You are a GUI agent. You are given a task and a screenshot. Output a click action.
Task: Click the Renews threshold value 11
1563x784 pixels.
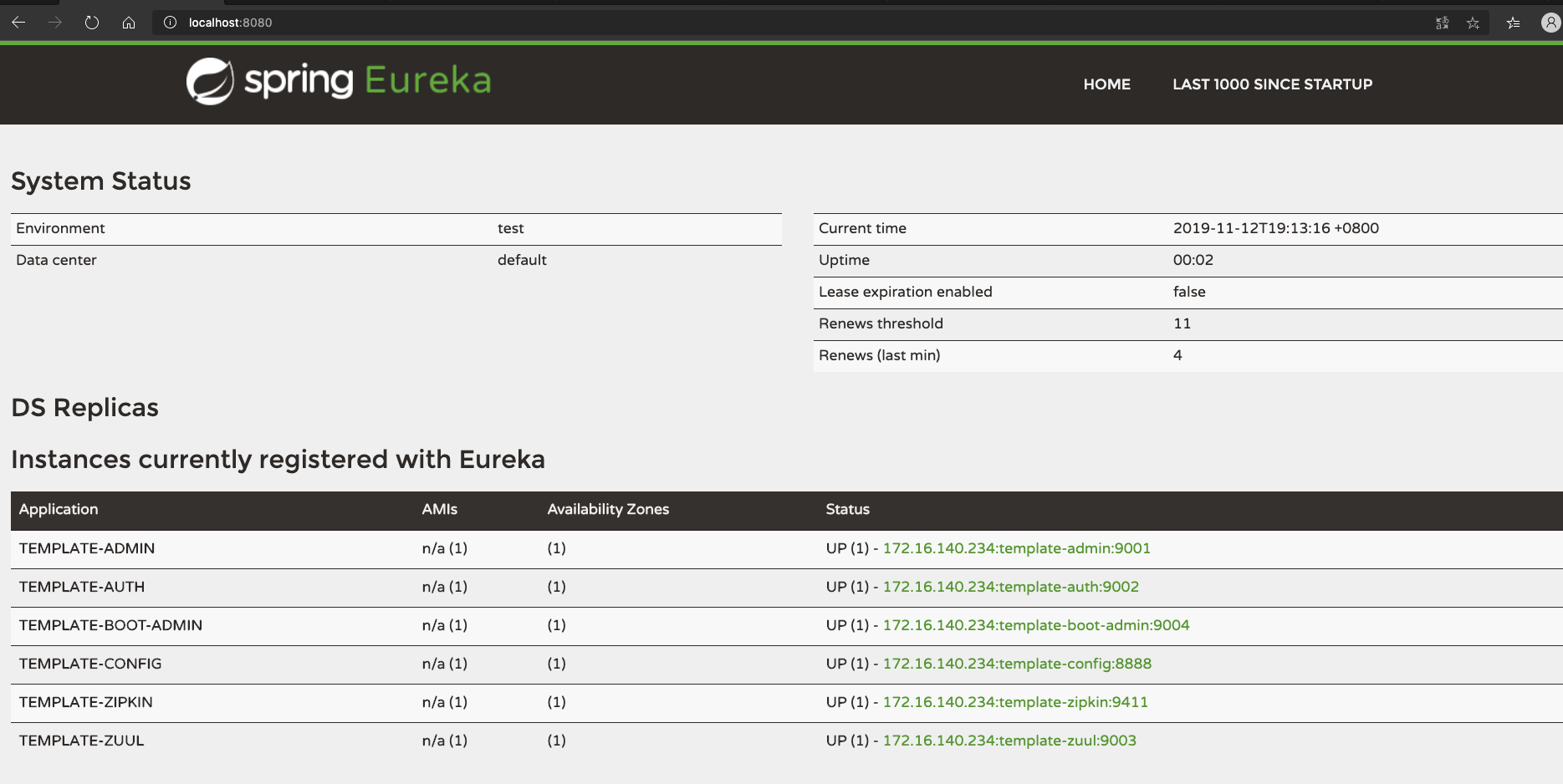click(1182, 324)
